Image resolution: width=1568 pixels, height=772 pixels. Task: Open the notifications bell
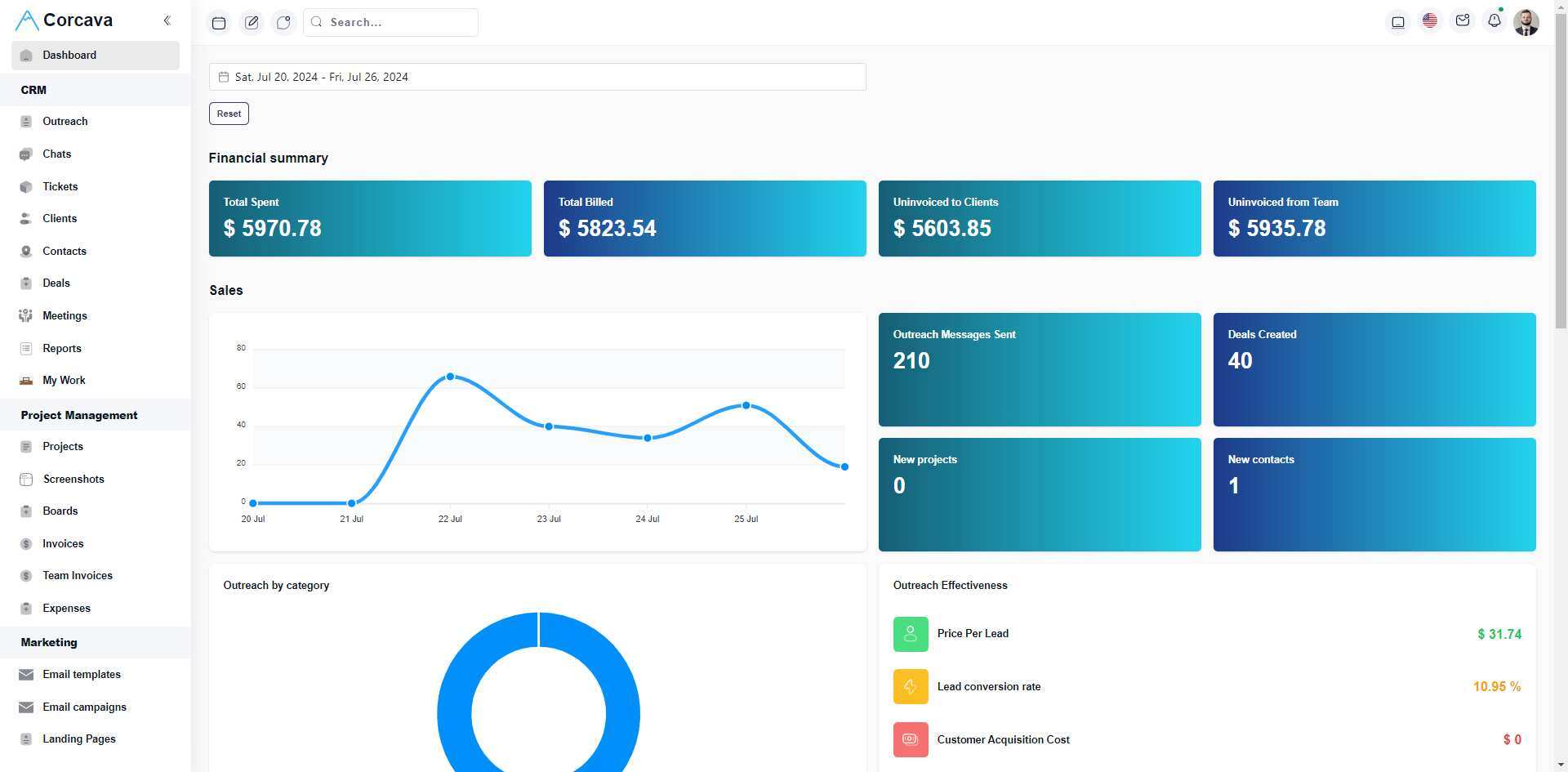[x=1494, y=21]
